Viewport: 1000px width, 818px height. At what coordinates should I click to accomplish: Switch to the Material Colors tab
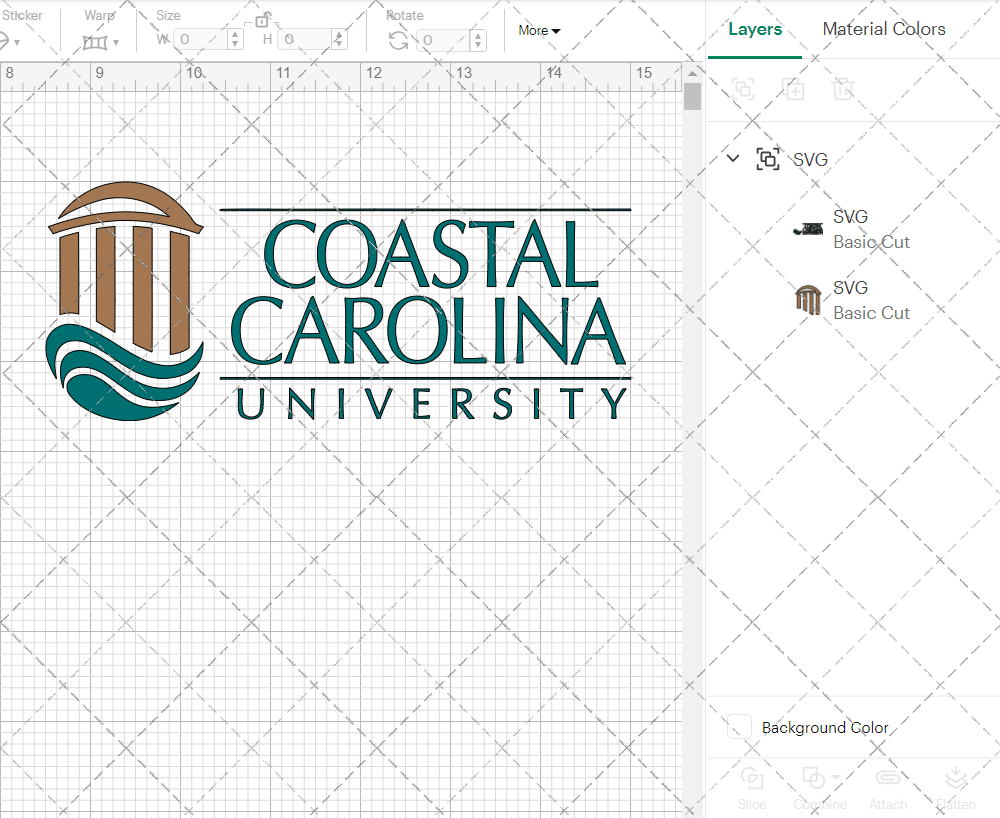[884, 29]
